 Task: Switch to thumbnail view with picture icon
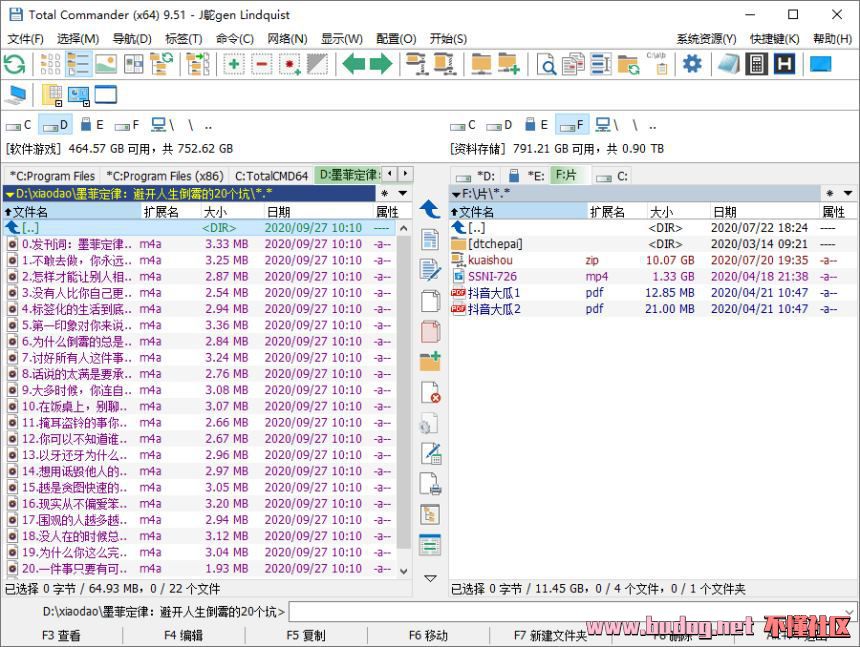[x=106, y=64]
